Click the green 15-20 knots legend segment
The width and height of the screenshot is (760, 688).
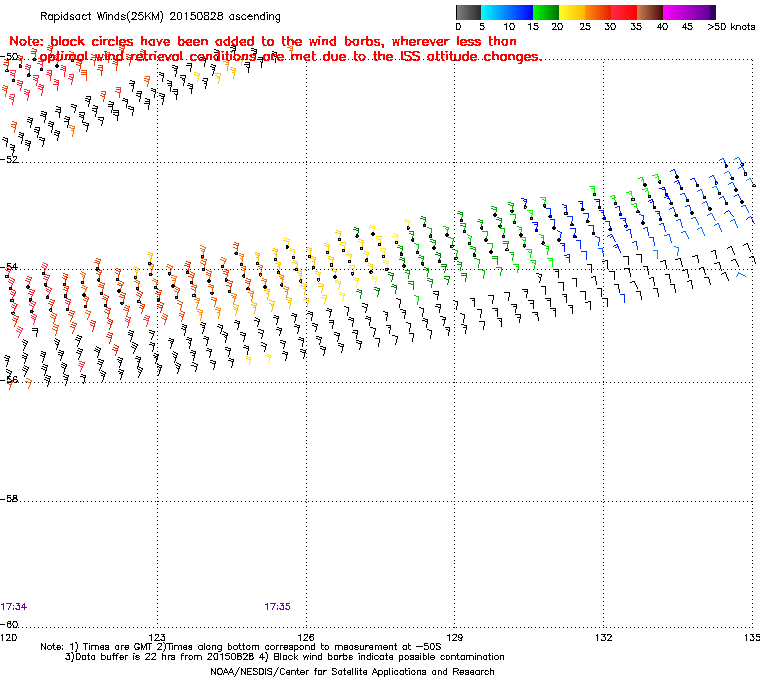[546, 12]
